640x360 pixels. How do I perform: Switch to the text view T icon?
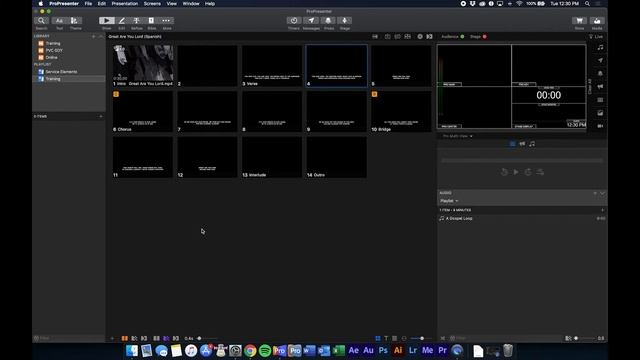(386, 338)
